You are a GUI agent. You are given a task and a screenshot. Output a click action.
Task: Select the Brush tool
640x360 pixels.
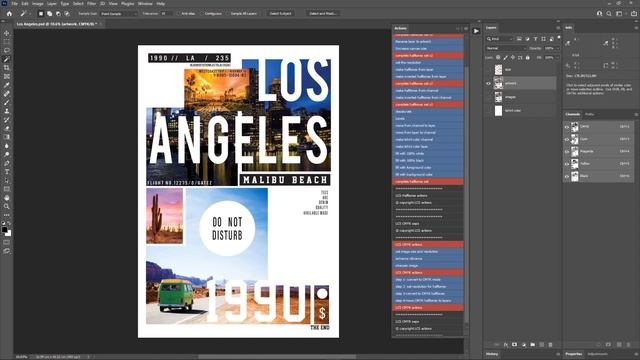7,102
